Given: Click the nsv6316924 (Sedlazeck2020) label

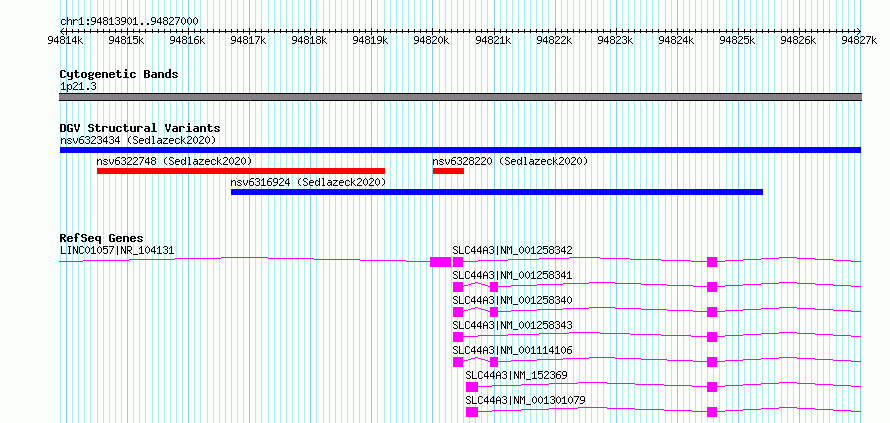Looking at the screenshot, I should pos(308,182).
